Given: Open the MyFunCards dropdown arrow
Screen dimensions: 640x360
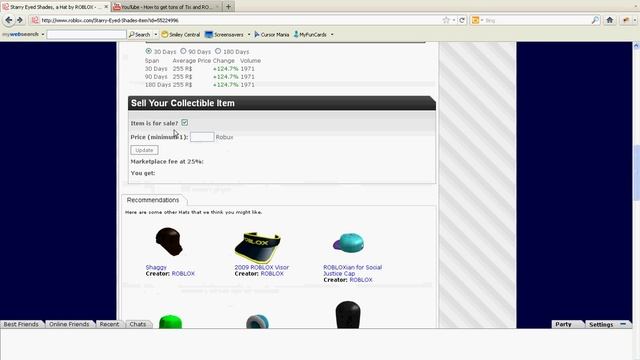Looking at the screenshot, I should 332,35.
